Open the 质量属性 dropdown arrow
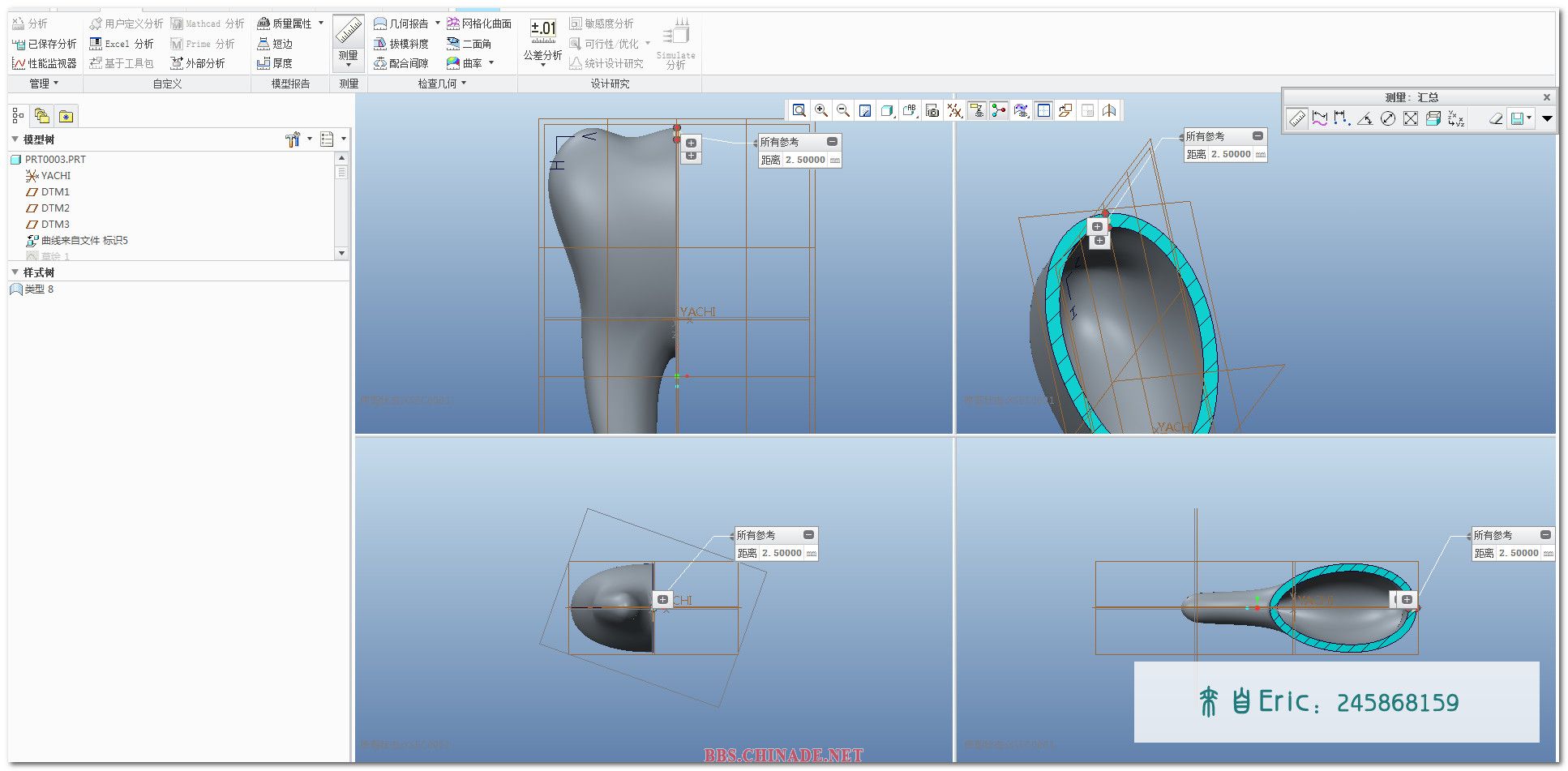The image size is (1568, 771). tap(321, 24)
